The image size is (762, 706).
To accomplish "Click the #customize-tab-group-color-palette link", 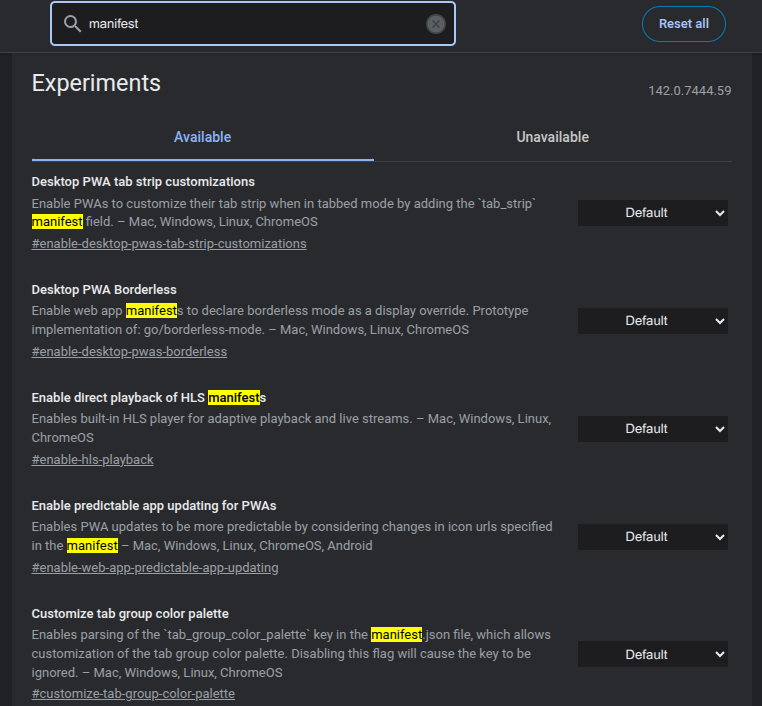I will pyautogui.click(x=133, y=694).
